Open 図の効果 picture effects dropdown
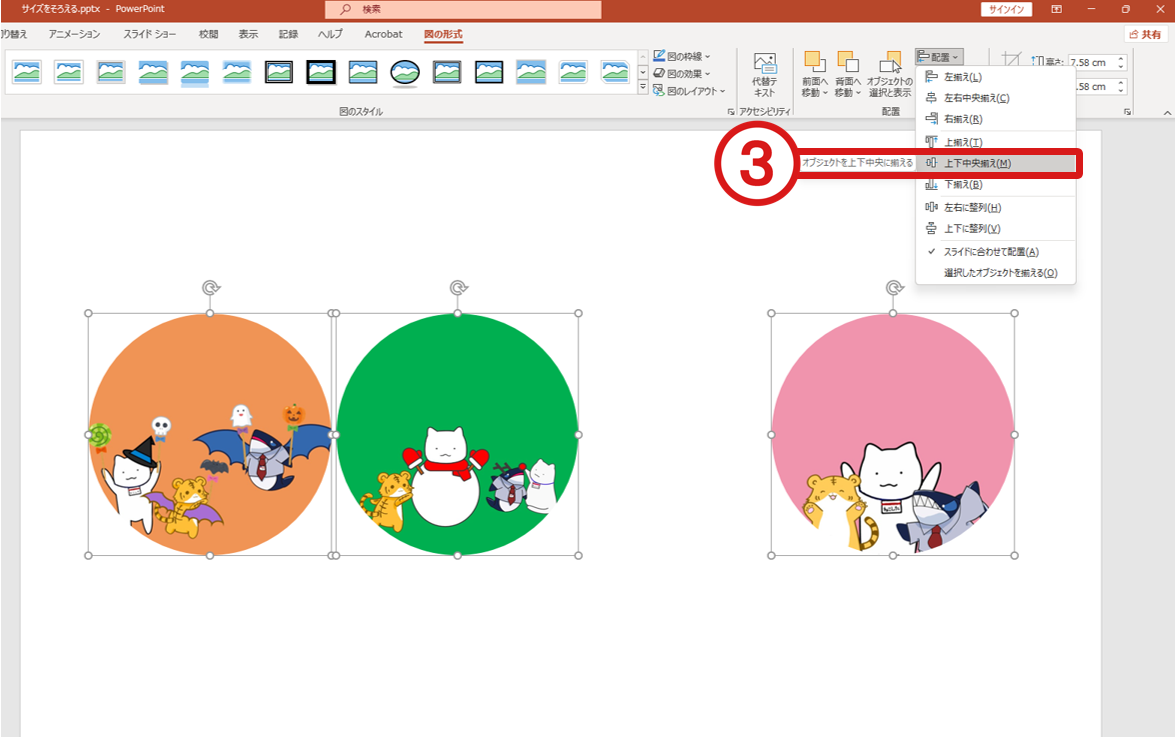Viewport: 1175px width, 737px height. (x=682, y=73)
